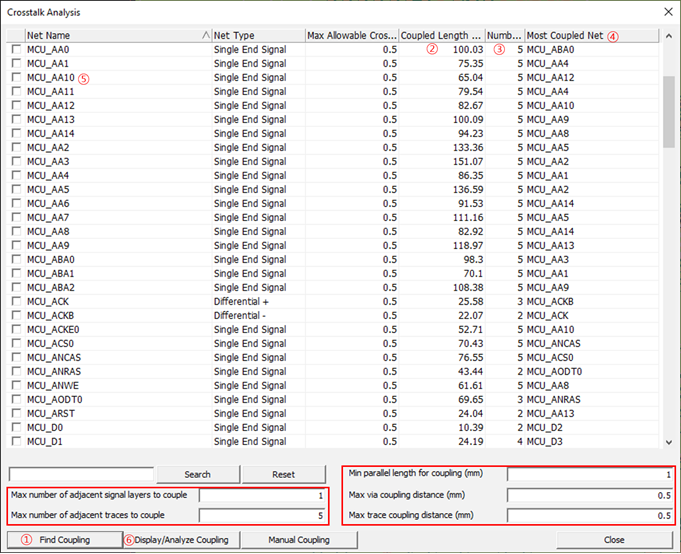Click the Max Allowable Crosstalk column header

point(350,35)
